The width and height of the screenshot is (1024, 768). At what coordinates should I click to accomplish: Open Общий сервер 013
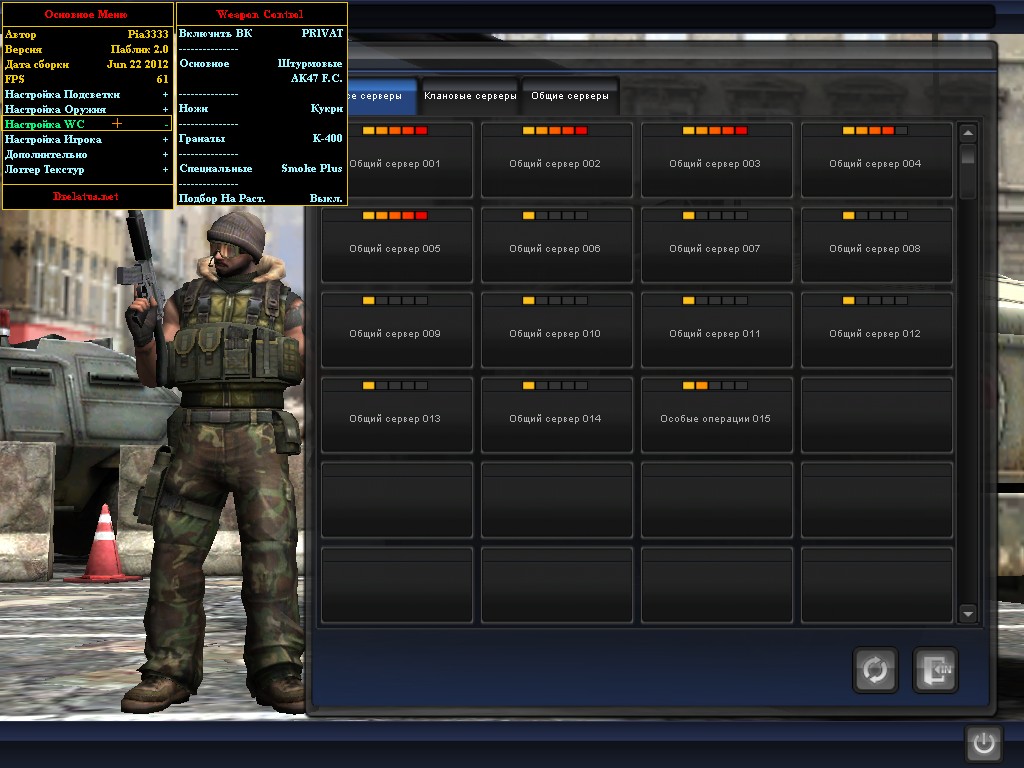396,415
